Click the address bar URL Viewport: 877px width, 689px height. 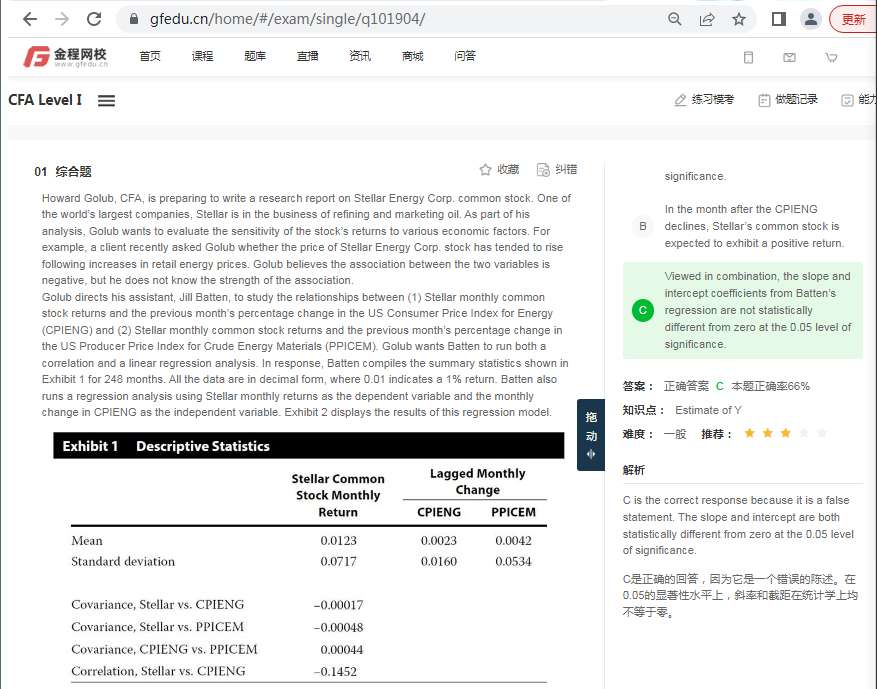287,19
